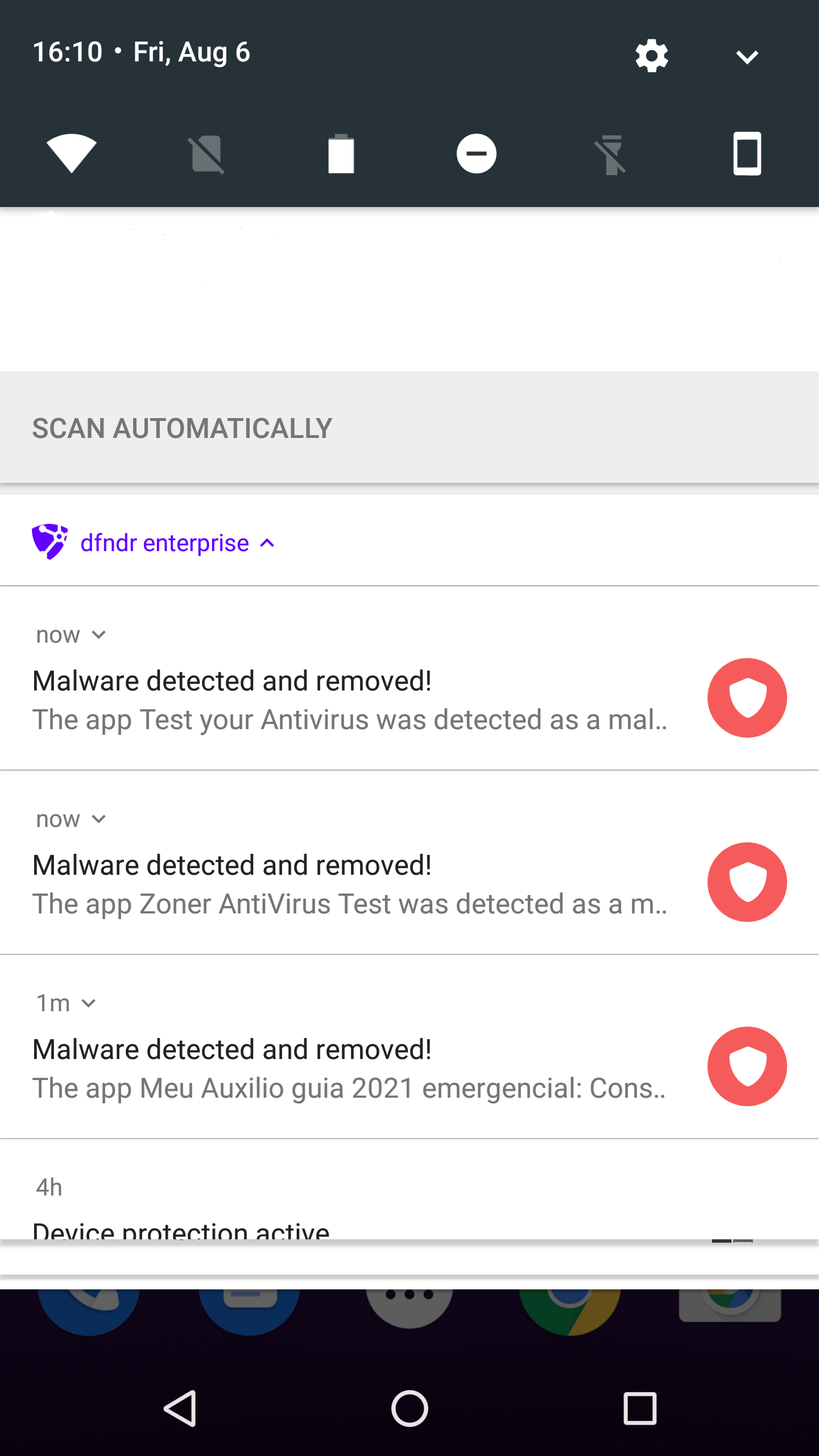Open settings via the gear icon

pos(652,56)
